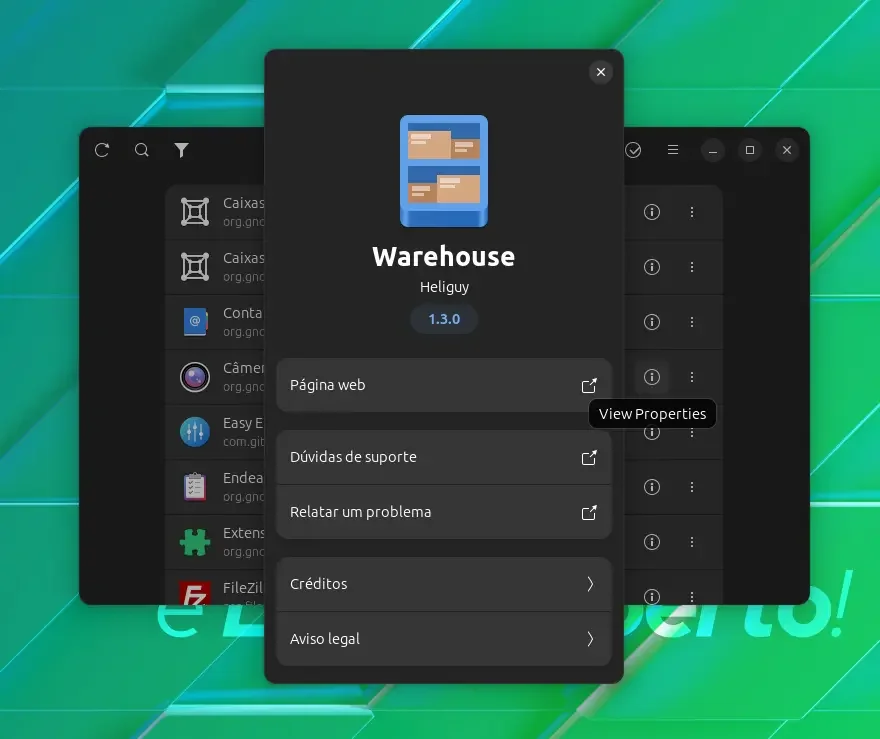Expand the Créditos section
The height and width of the screenshot is (739, 880).
(443, 584)
